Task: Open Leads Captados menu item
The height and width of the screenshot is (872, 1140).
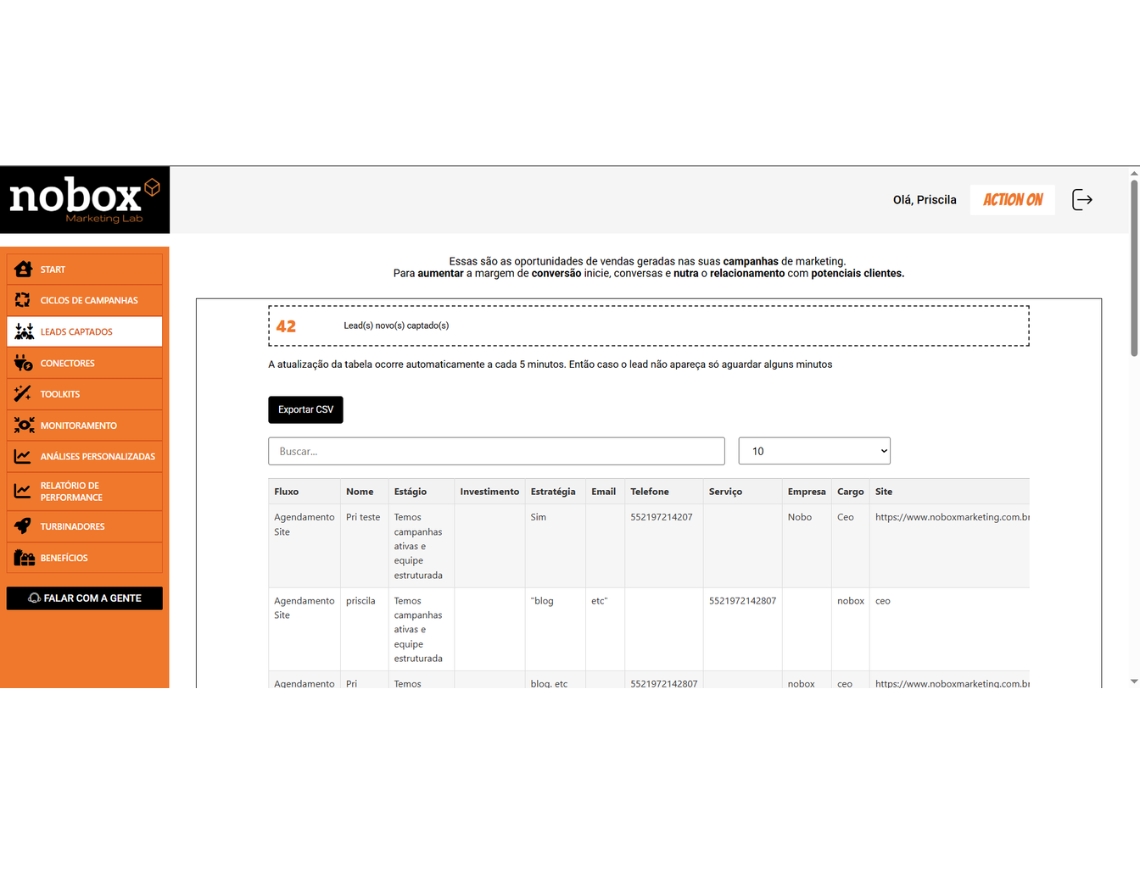Action: click(x=85, y=332)
